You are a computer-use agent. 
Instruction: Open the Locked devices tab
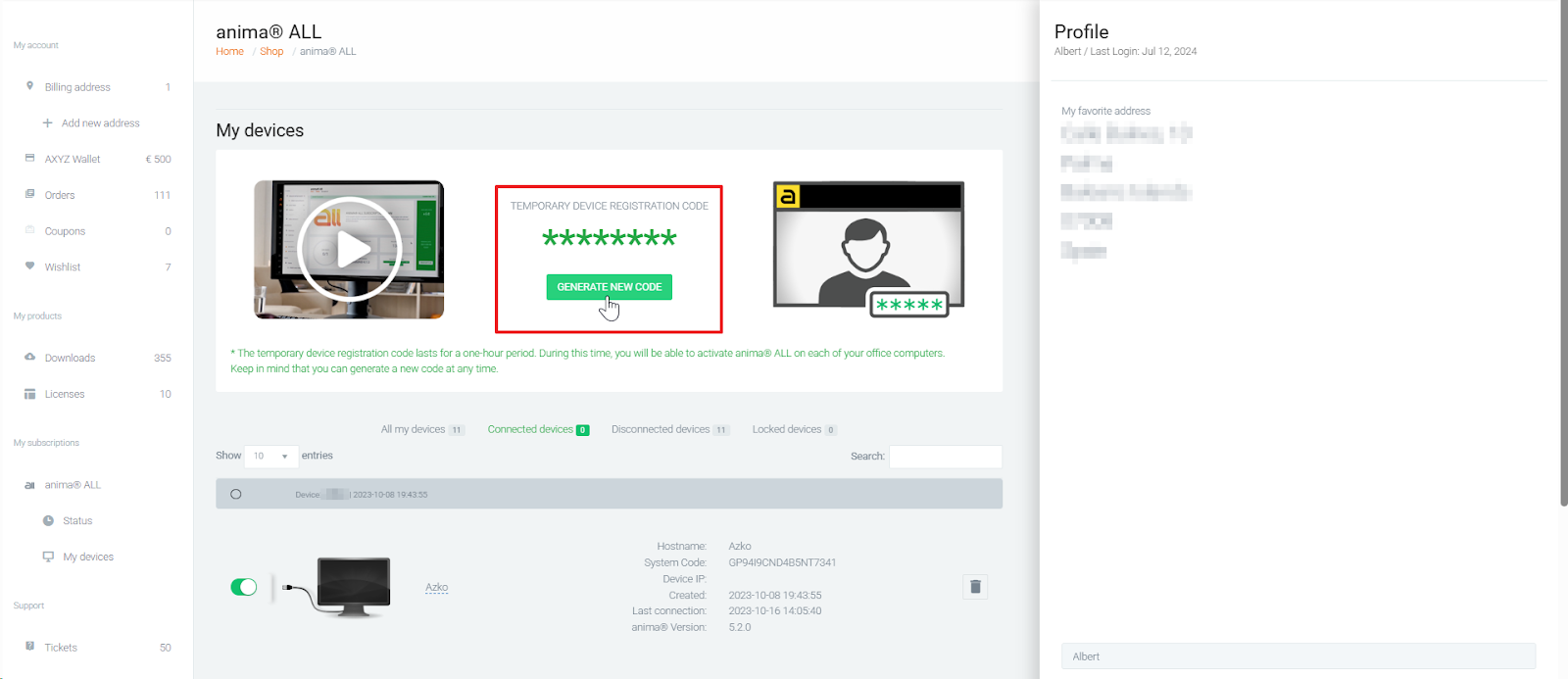pyautogui.click(x=787, y=430)
